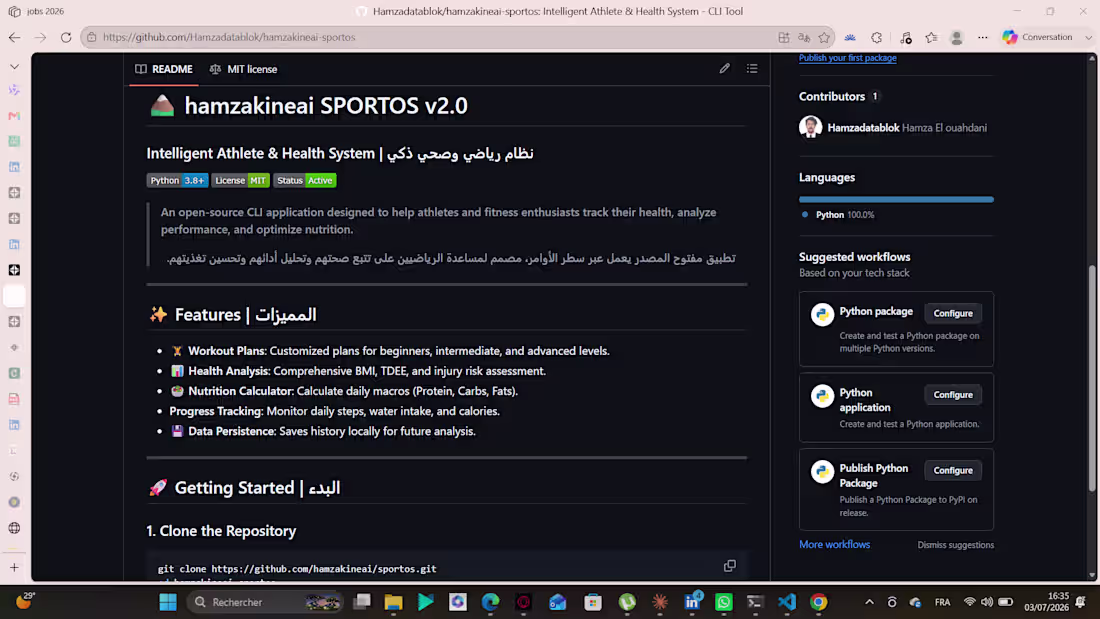Open the Windows Start menu
1100x619 pixels.
[x=168, y=602]
